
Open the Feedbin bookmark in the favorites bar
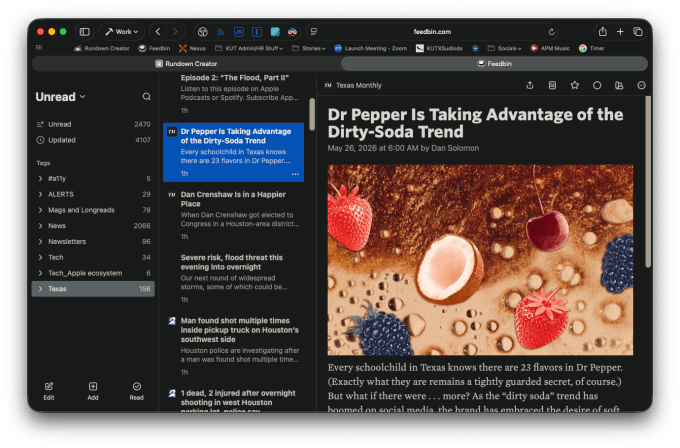point(154,48)
